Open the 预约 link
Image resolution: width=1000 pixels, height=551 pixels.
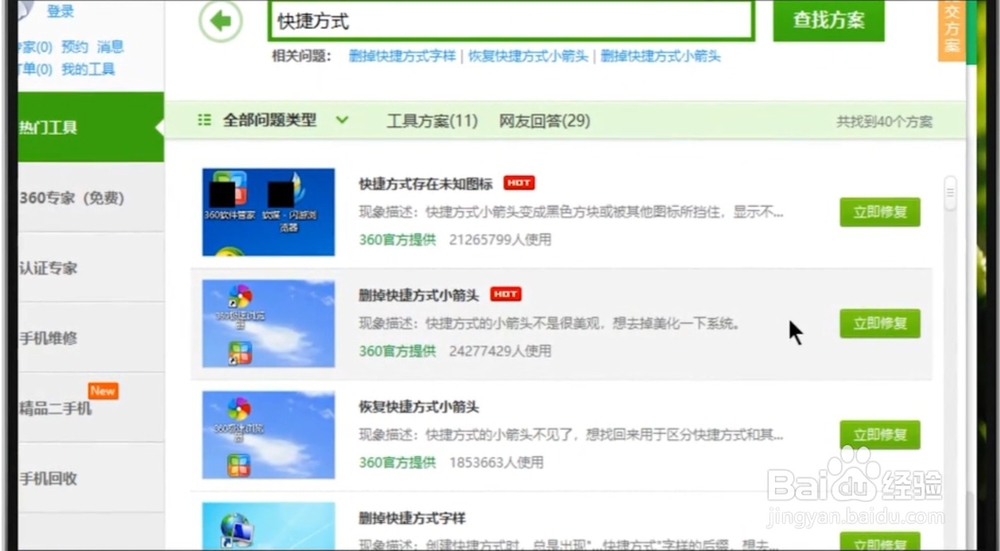pos(75,47)
